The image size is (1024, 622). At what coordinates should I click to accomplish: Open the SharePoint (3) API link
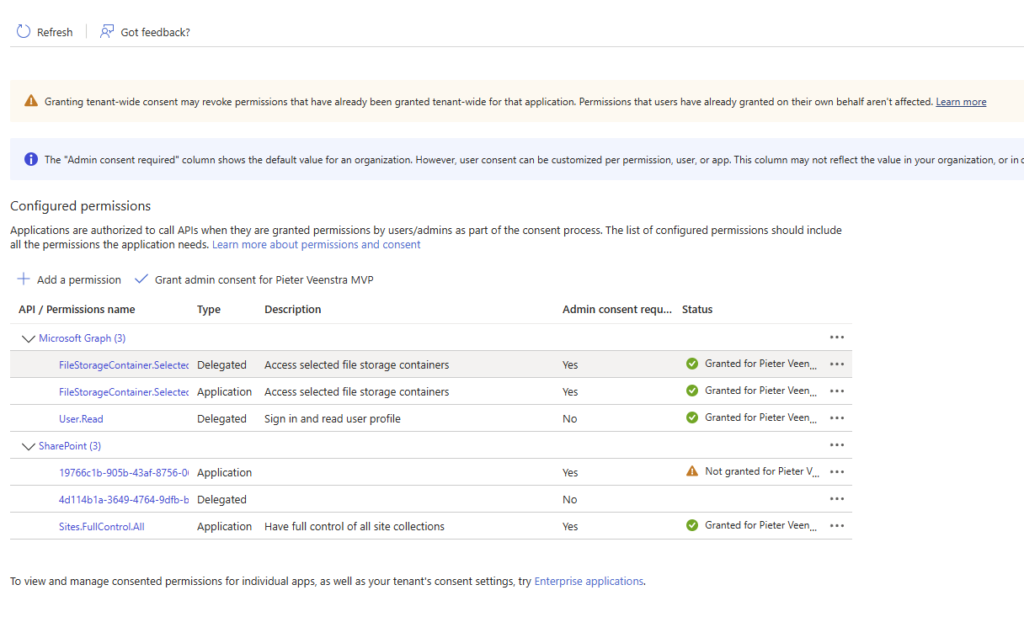coord(70,446)
